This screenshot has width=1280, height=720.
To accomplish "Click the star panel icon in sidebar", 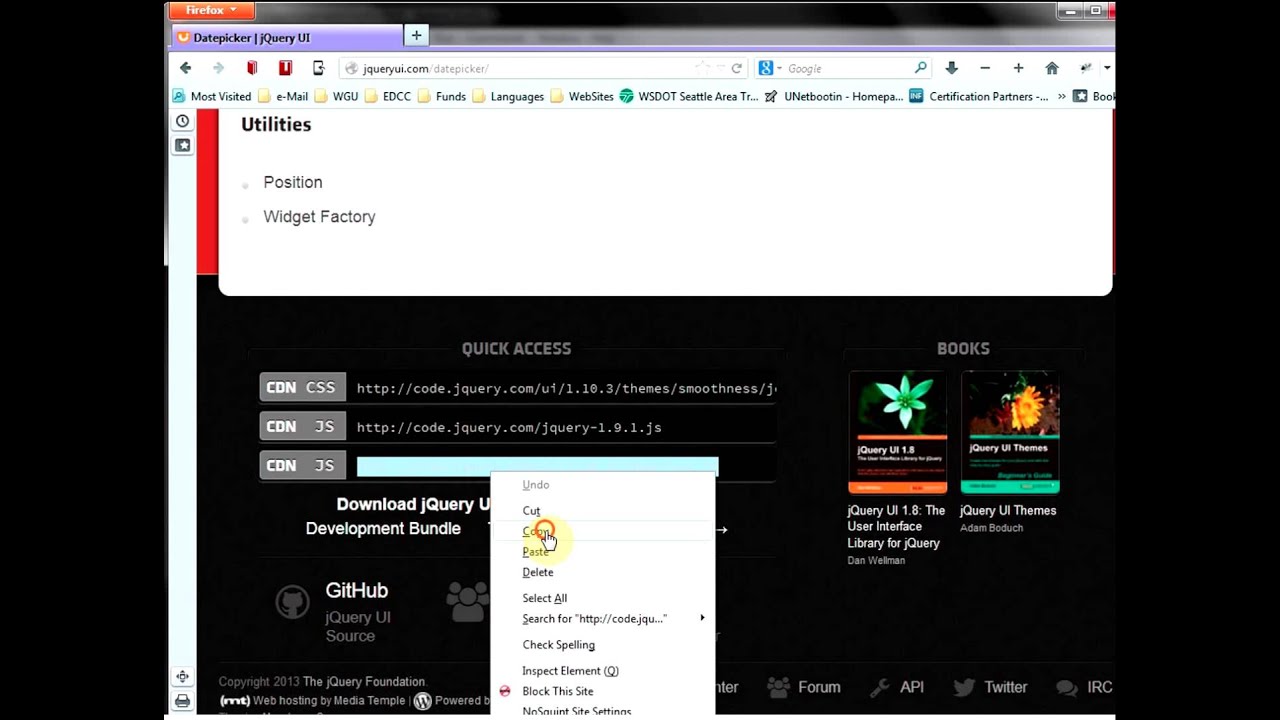I will 182,145.
